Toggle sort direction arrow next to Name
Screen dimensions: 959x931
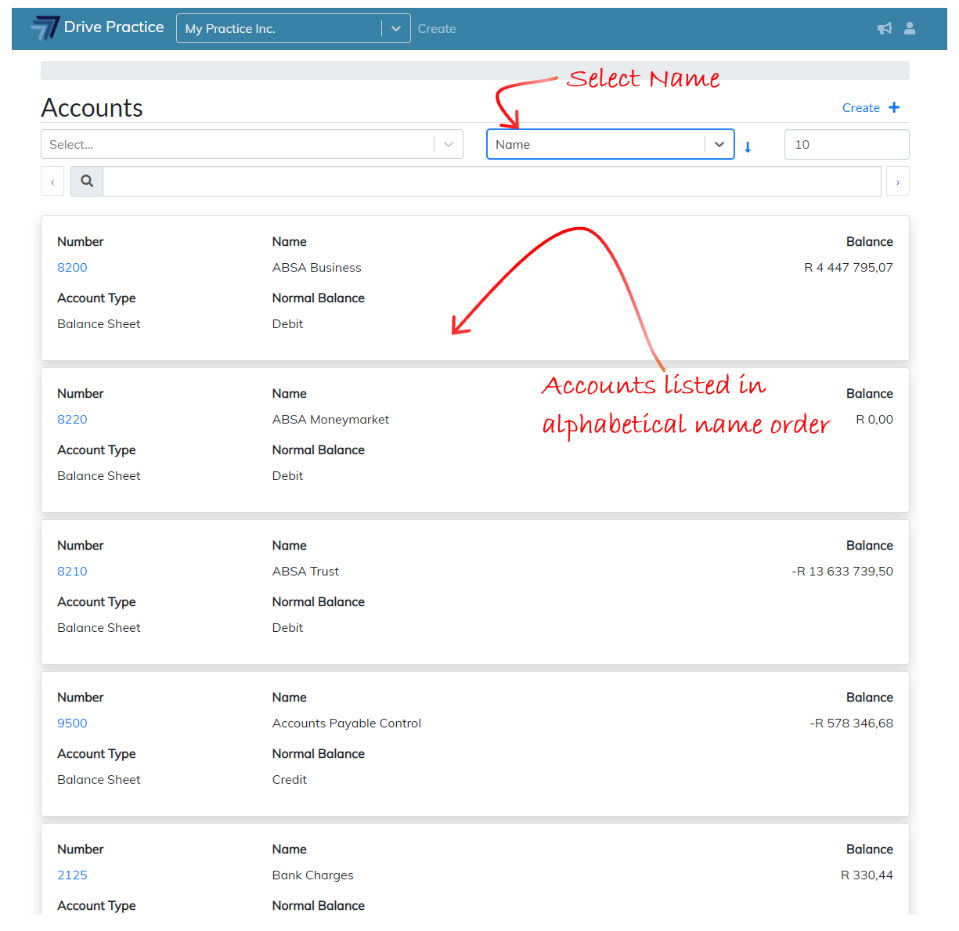(747, 147)
